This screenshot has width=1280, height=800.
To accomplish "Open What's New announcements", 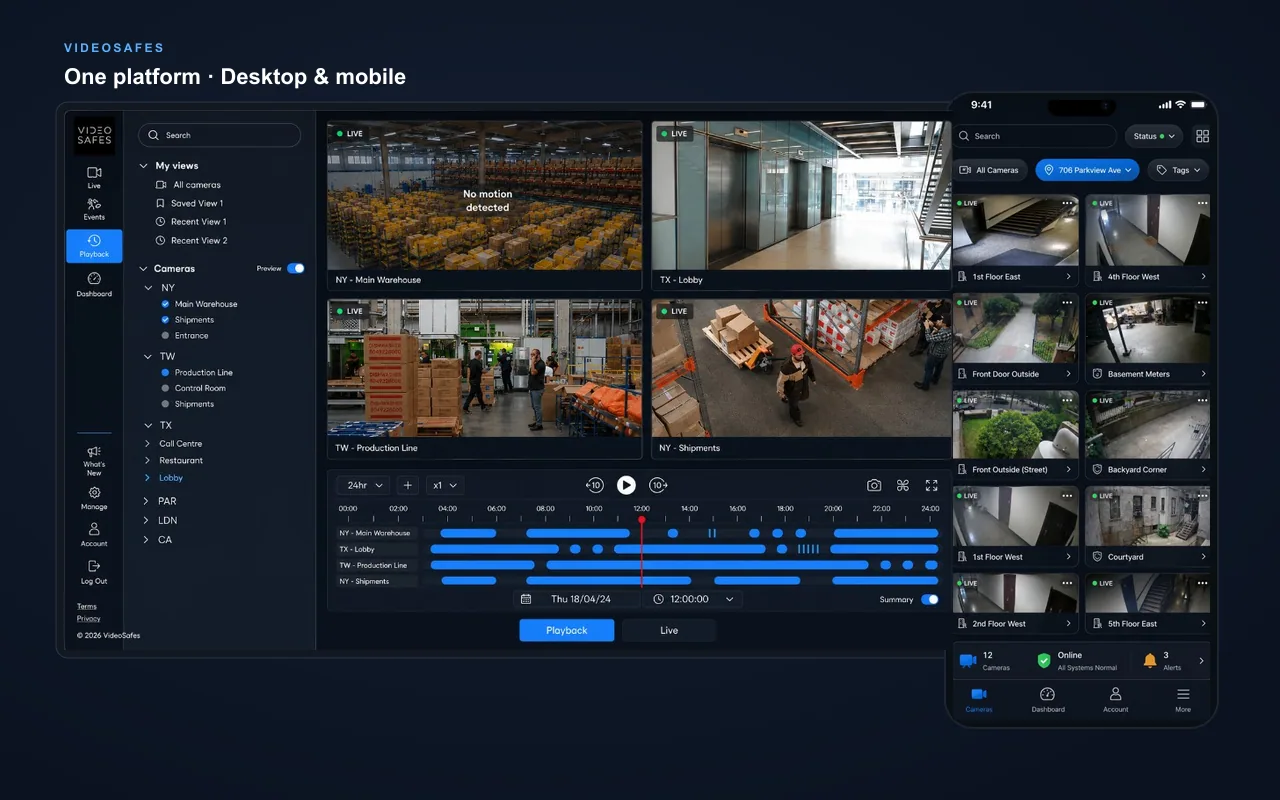I will coord(94,460).
